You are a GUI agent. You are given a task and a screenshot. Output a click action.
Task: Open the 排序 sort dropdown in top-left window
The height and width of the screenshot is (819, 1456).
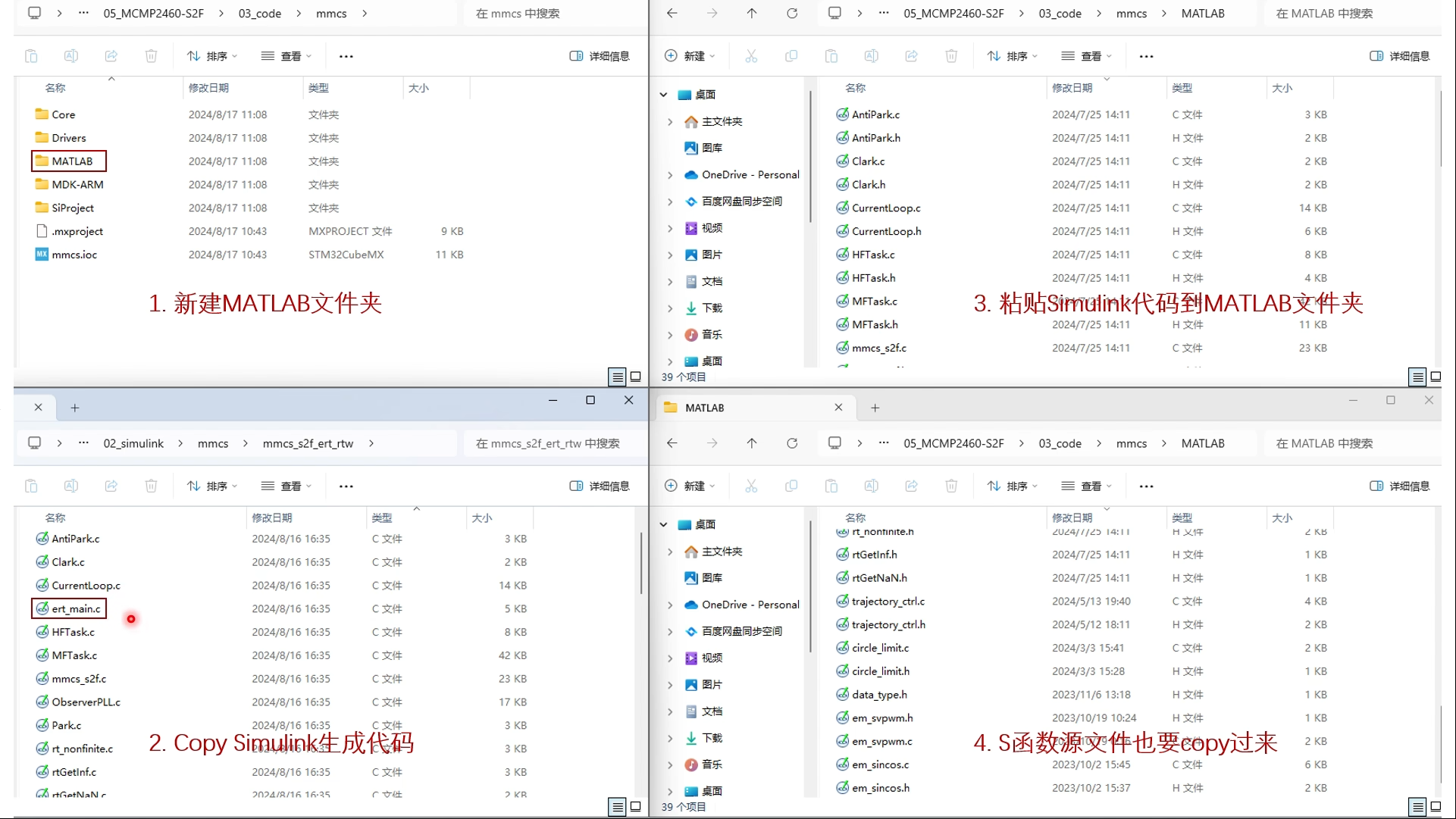[212, 56]
